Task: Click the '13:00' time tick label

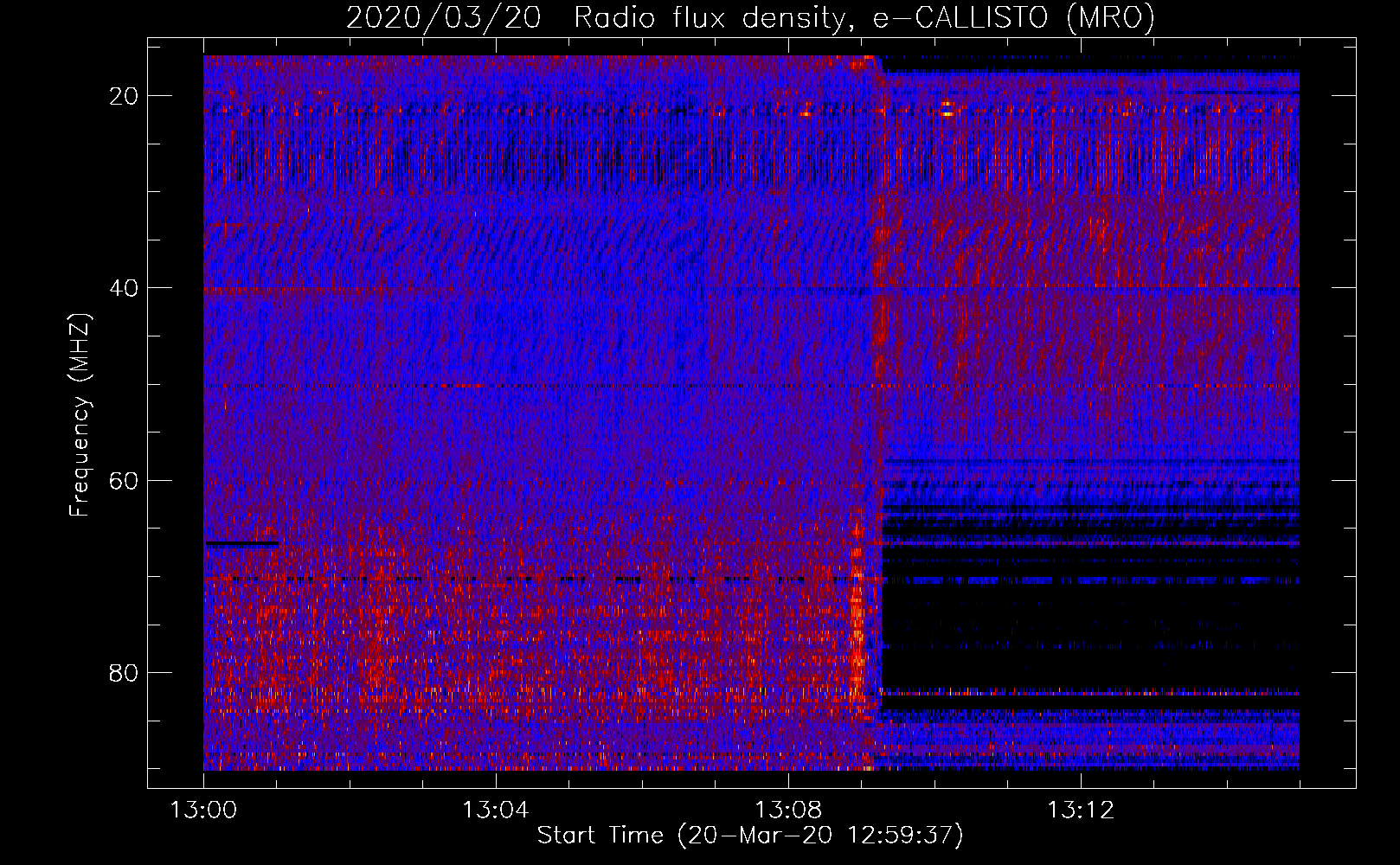Action: tap(203, 811)
